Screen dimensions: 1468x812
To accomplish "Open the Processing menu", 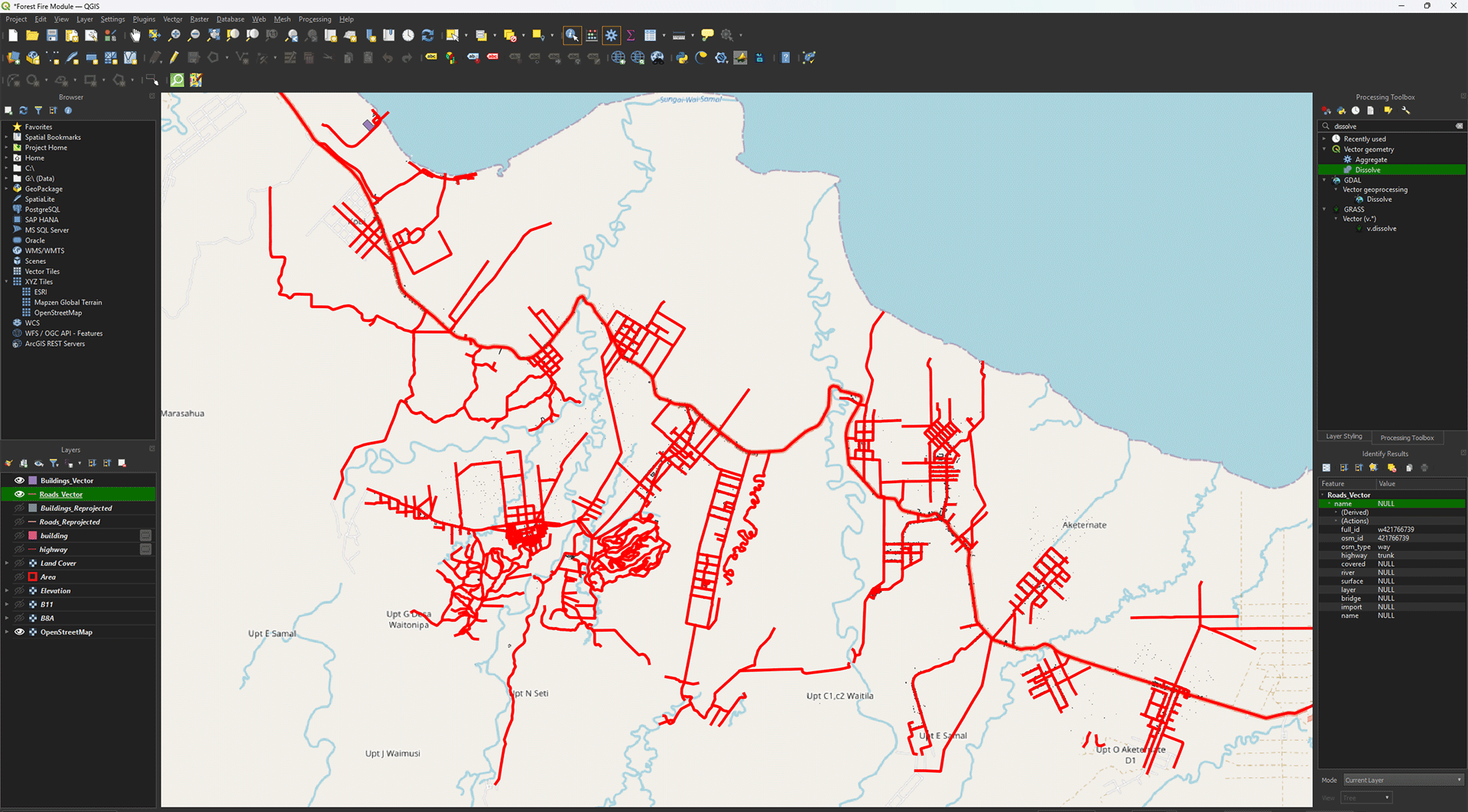I will point(314,19).
